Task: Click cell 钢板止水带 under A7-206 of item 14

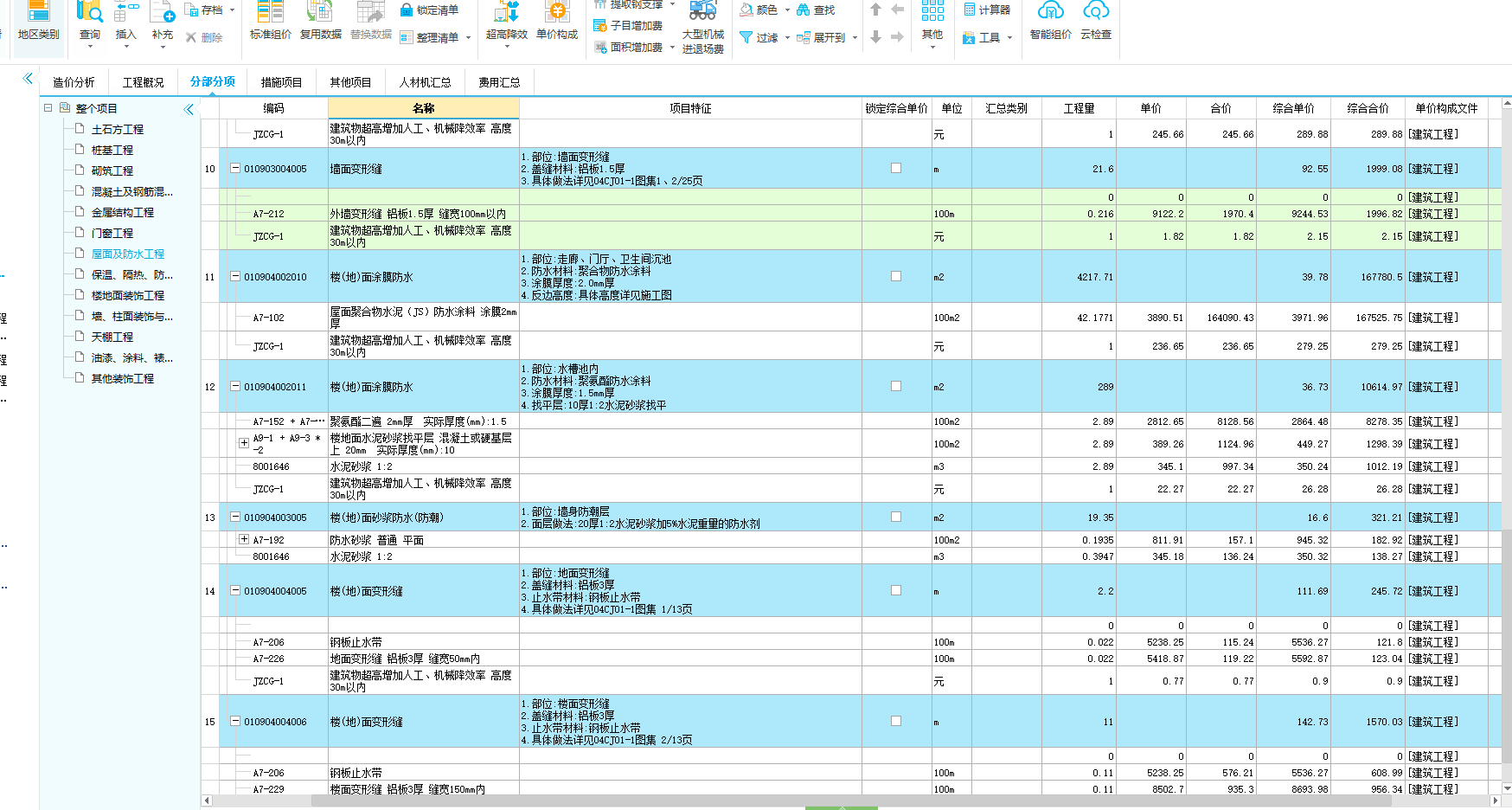Action: coord(423,642)
